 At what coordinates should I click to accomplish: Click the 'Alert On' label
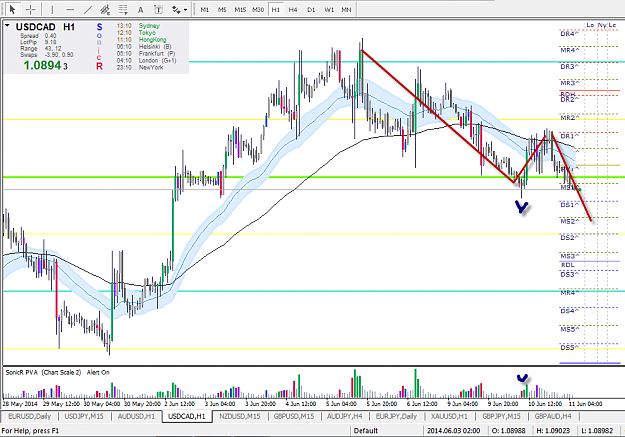click(x=98, y=372)
